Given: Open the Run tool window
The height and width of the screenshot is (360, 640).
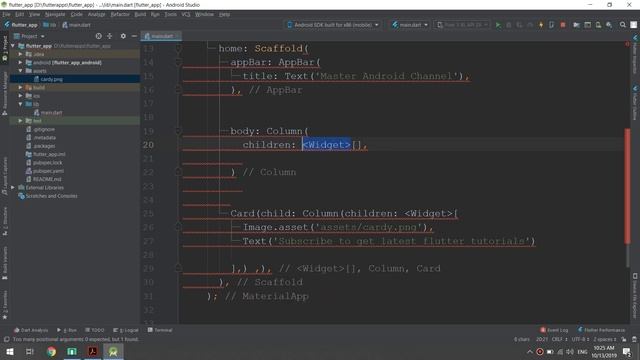Looking at the screenshot, I should coord(67,330).
